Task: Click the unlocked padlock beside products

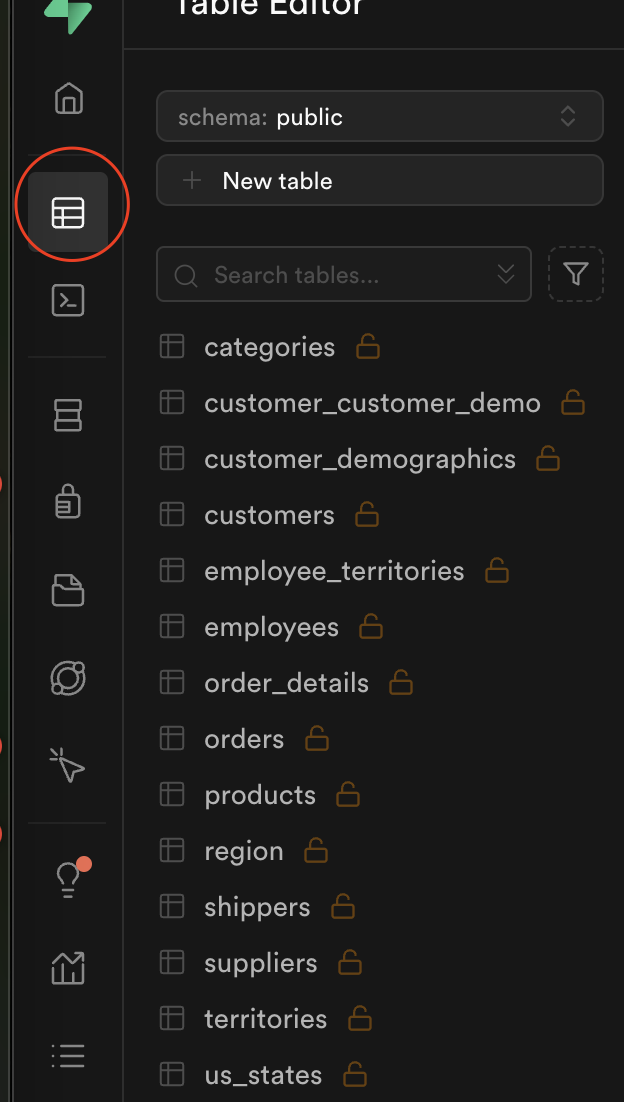Action: click(x=348, y=795)
